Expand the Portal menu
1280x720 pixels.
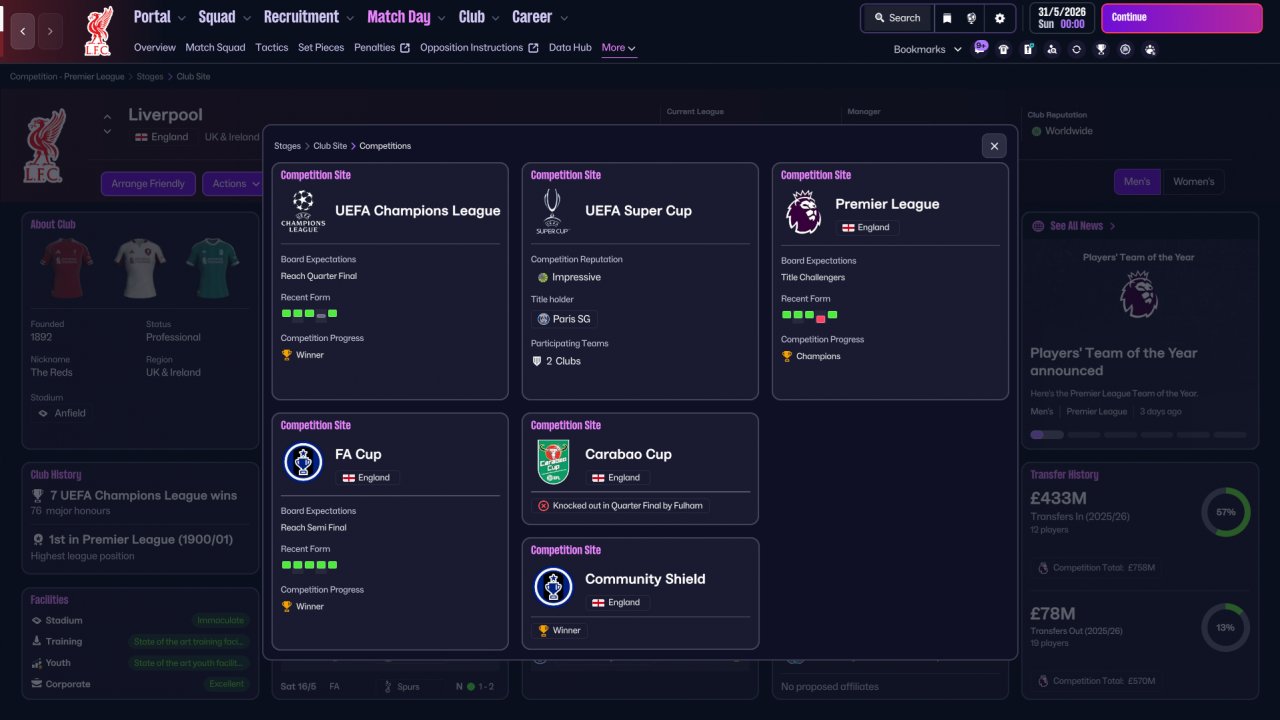160,17
